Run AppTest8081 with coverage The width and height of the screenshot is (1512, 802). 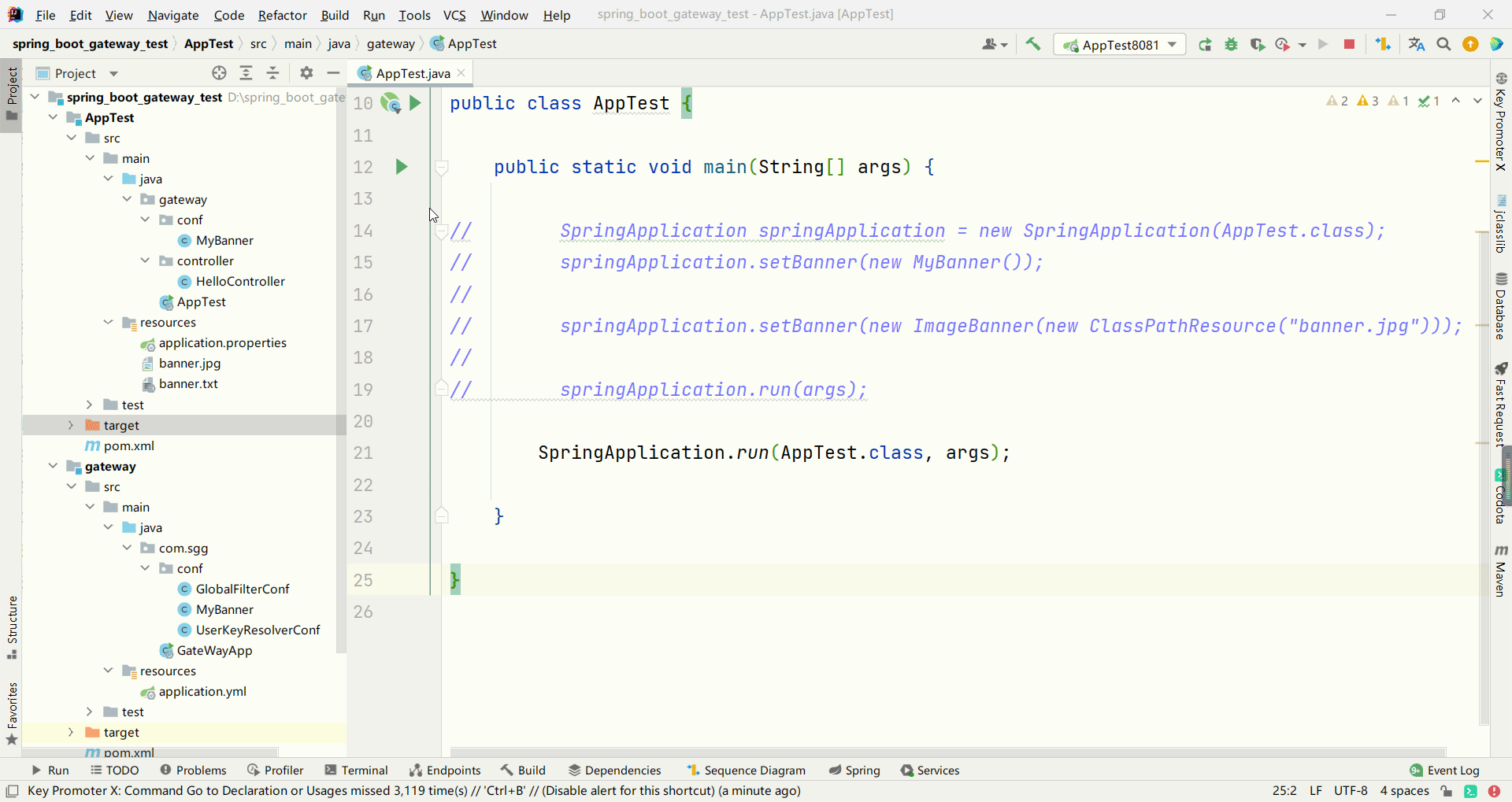coord(1257,45)
